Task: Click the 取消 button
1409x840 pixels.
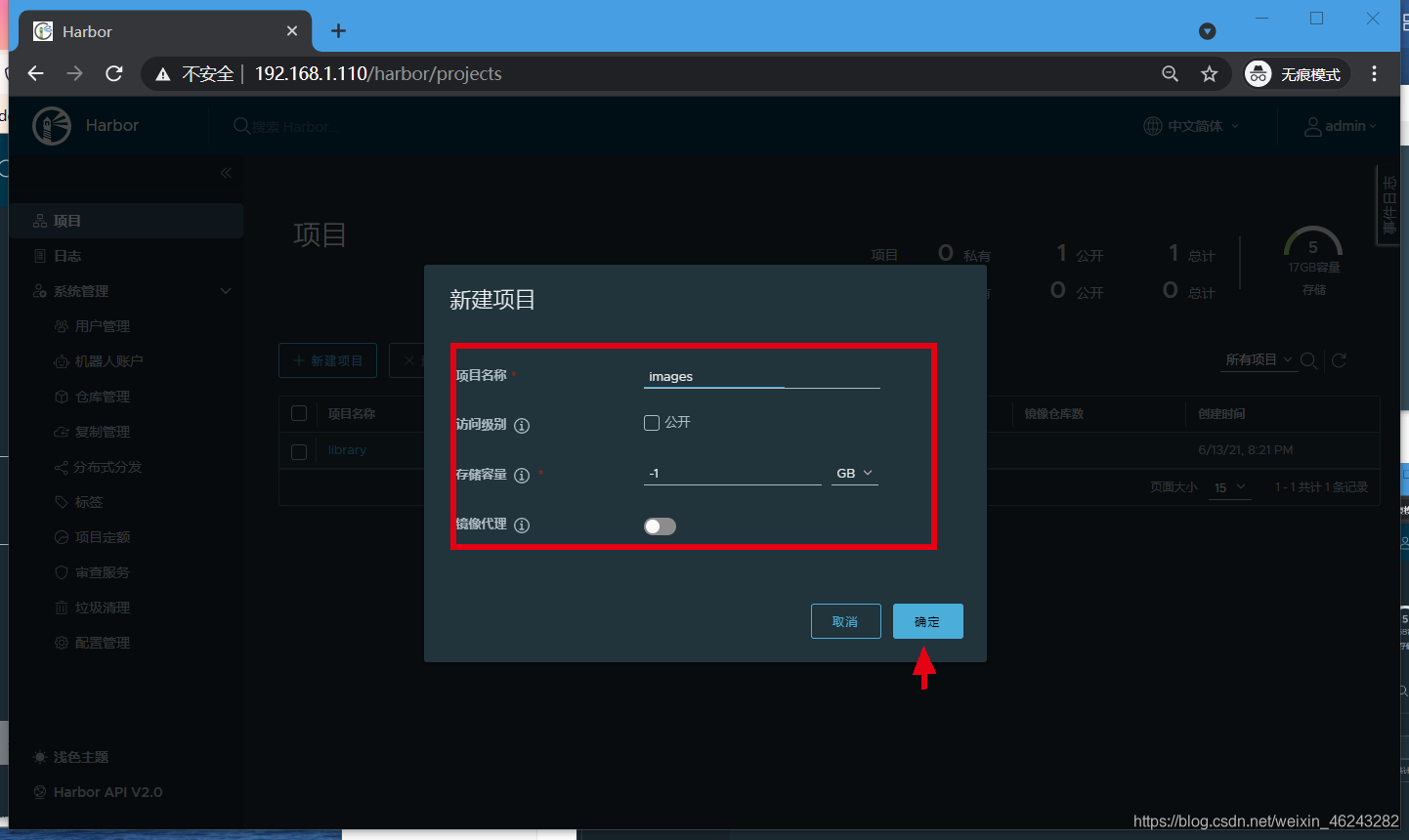Action: 846,621
